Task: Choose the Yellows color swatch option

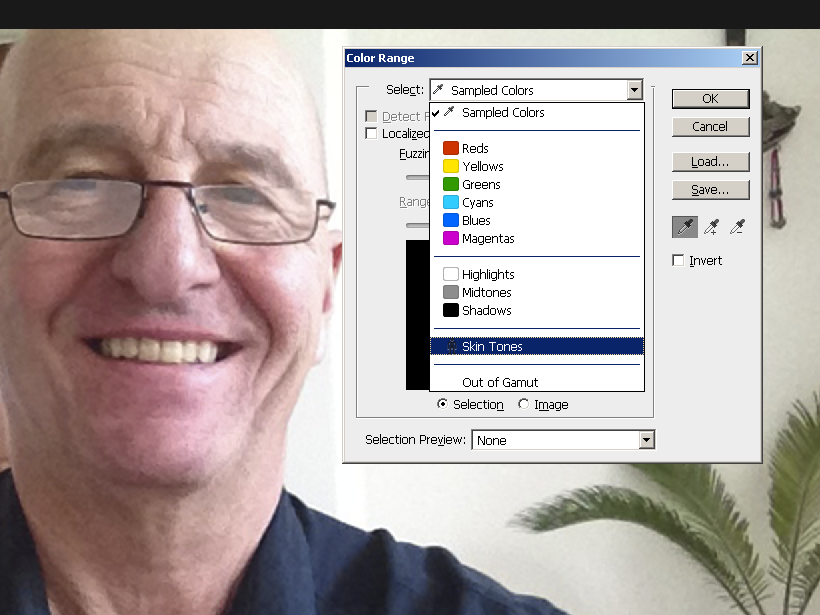Action: [481, 167]
